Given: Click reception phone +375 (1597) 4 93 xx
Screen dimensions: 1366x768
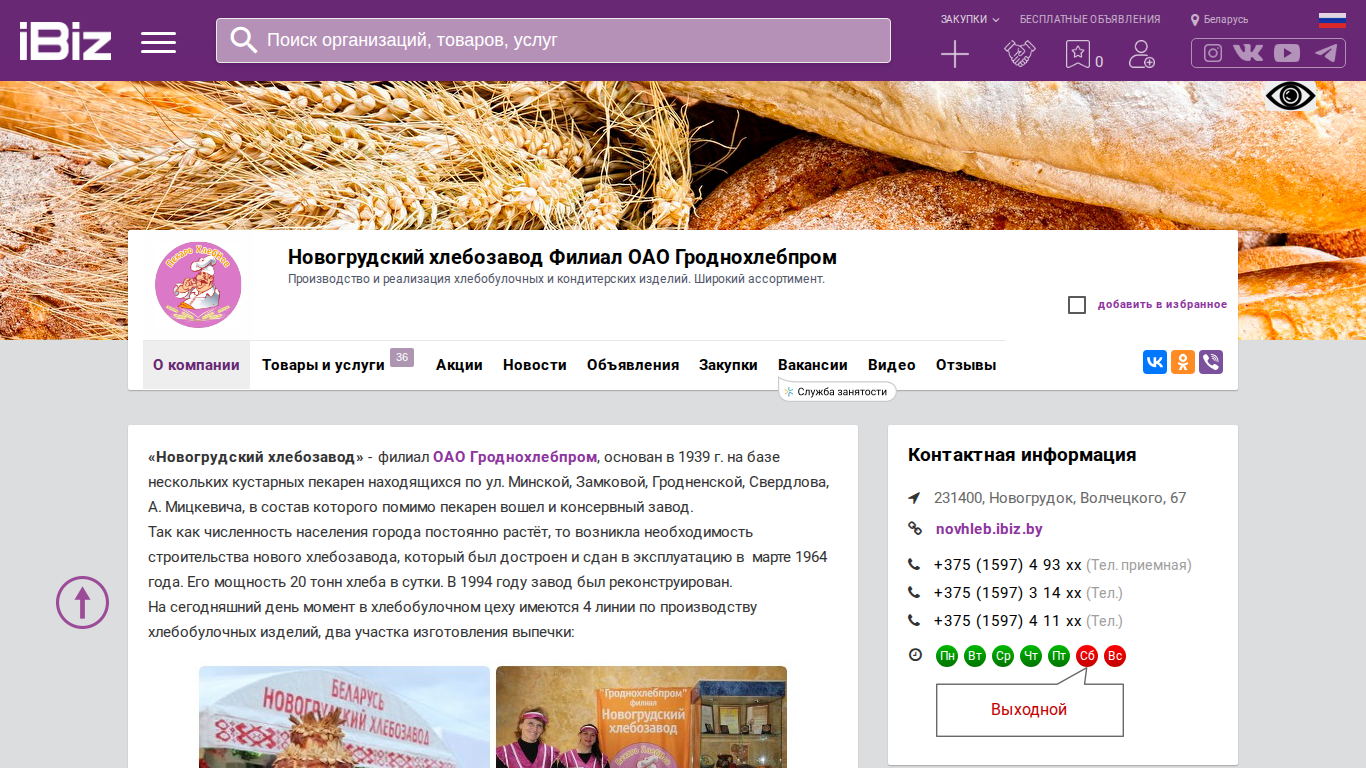Looking at the screenshot, I should coord(1008,565).
